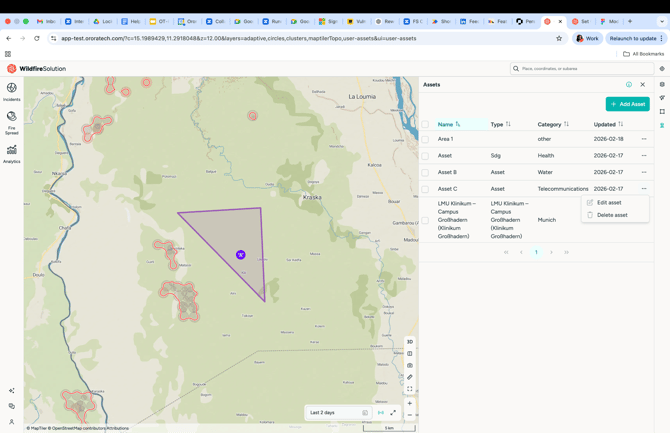670x433 pixels.
Task: Choose Delete asset from context menu
Action: tap(612, 215)
